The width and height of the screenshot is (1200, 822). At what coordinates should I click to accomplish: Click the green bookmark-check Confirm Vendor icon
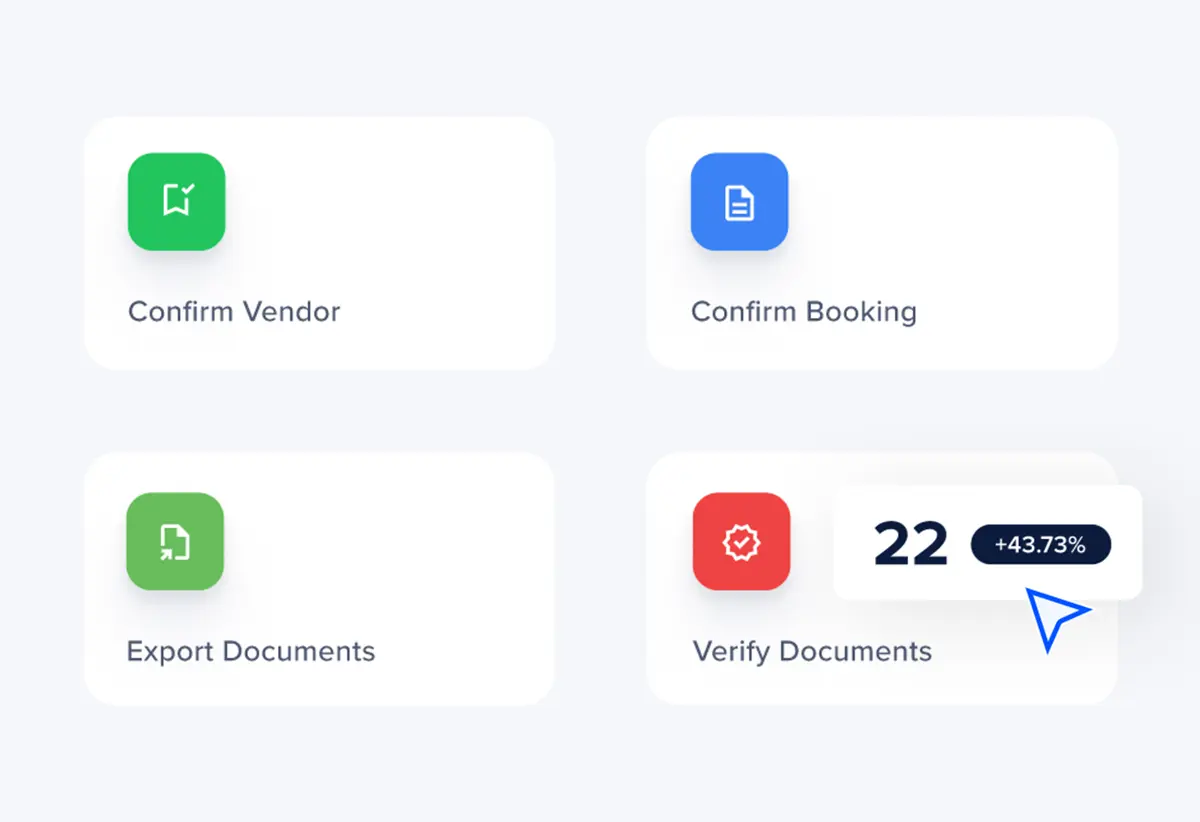point(176,201)
